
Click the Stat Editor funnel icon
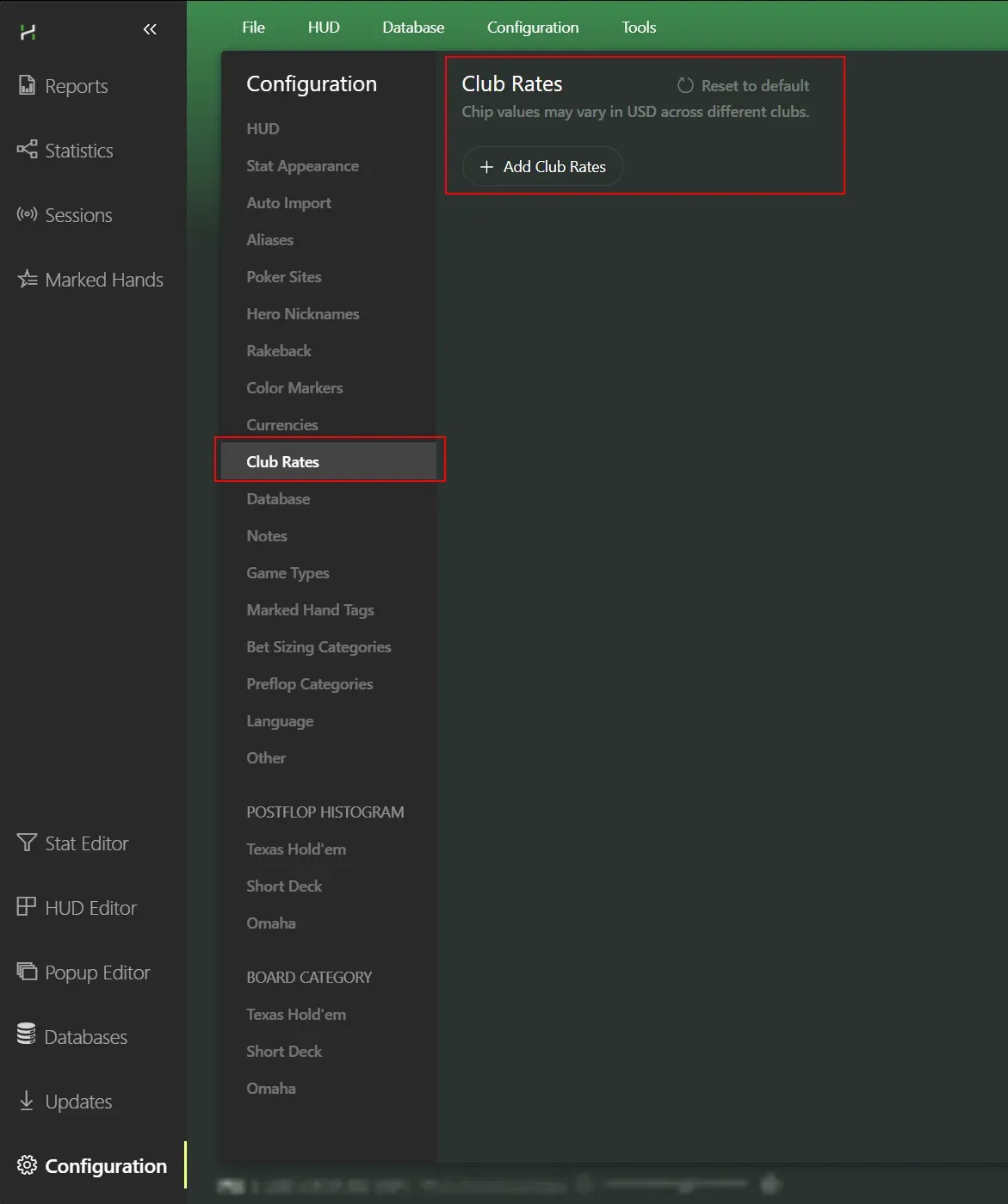(x=27, y=843)
